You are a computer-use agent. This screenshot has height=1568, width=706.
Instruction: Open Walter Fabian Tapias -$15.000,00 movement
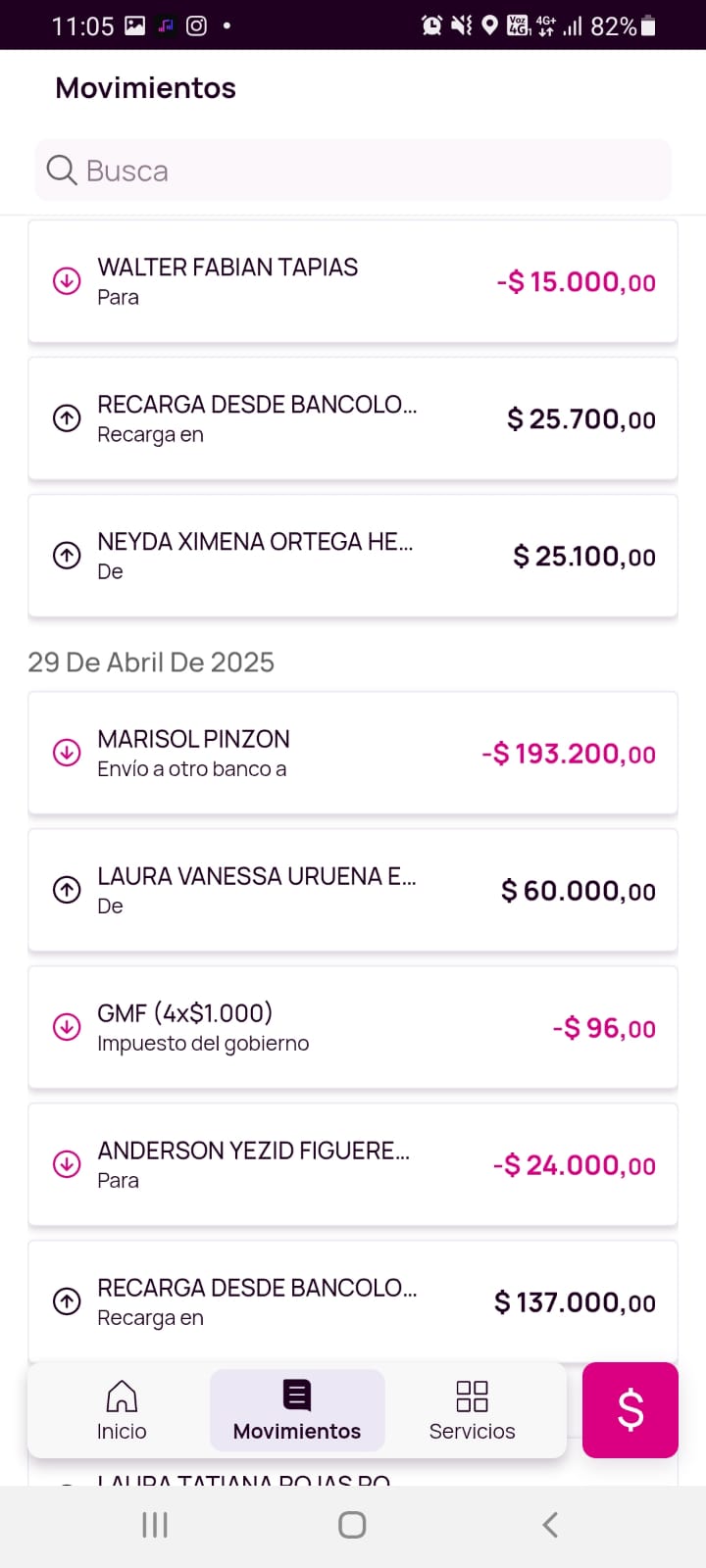(353, 281)
